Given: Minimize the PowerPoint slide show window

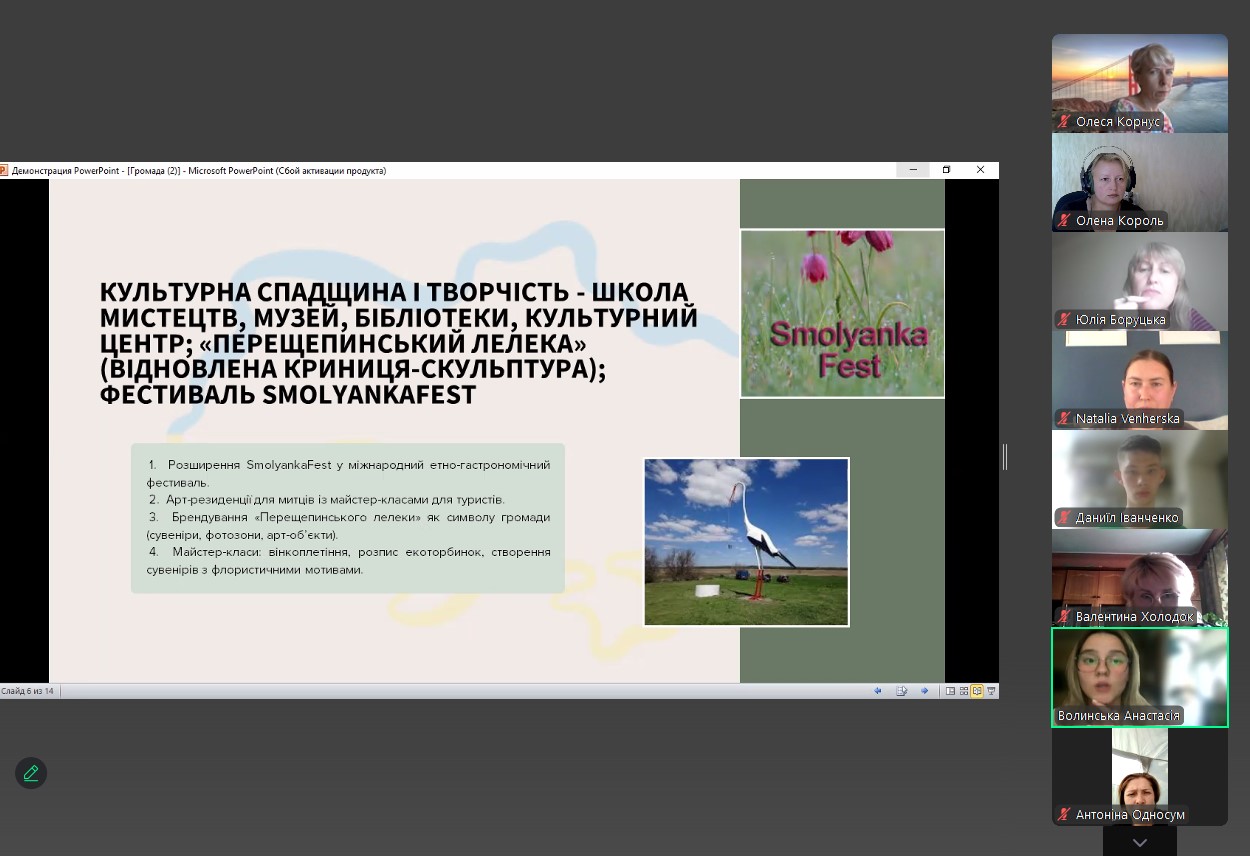Looking at the screenshot, I should (x=913, y=170).
